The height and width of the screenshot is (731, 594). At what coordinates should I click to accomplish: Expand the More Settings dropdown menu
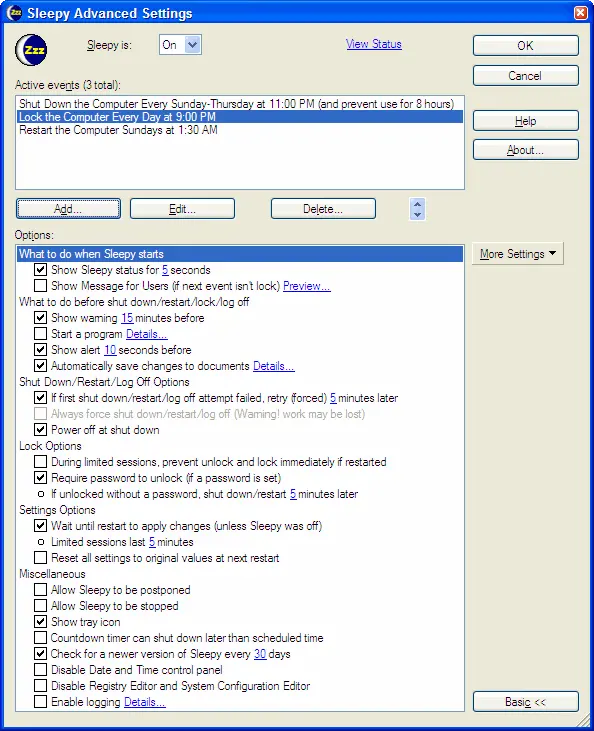coord(518,254)
